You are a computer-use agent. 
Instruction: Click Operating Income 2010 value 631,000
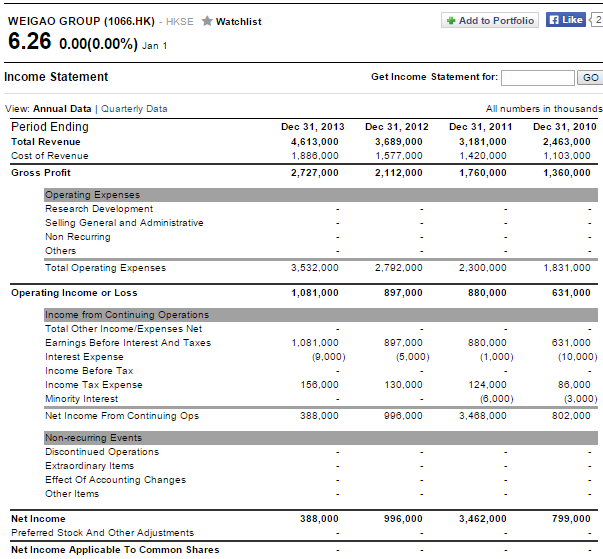(x=571, y=293)
